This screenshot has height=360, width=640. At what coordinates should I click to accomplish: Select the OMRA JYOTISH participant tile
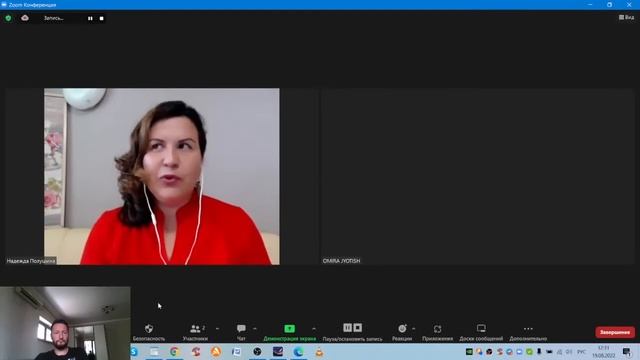point(477,176)
